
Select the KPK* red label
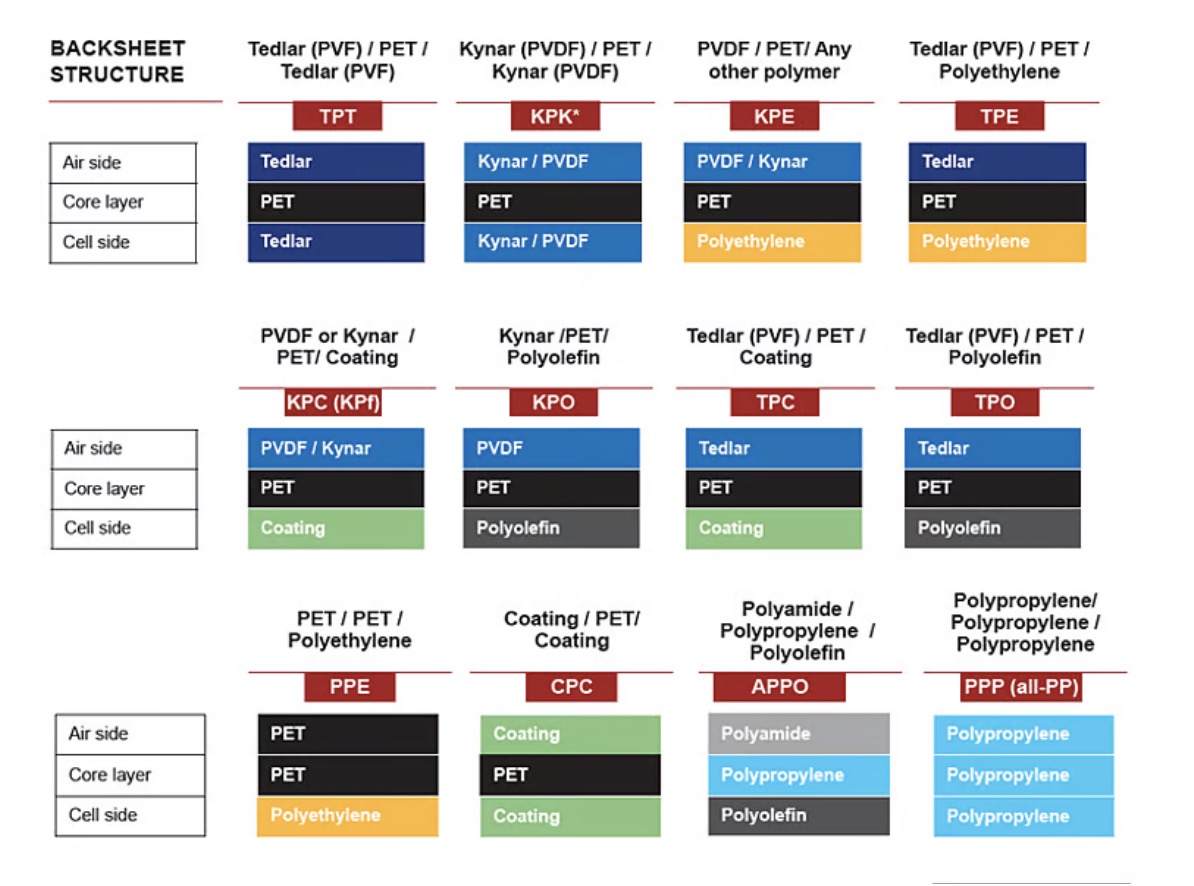pos(554,116)
